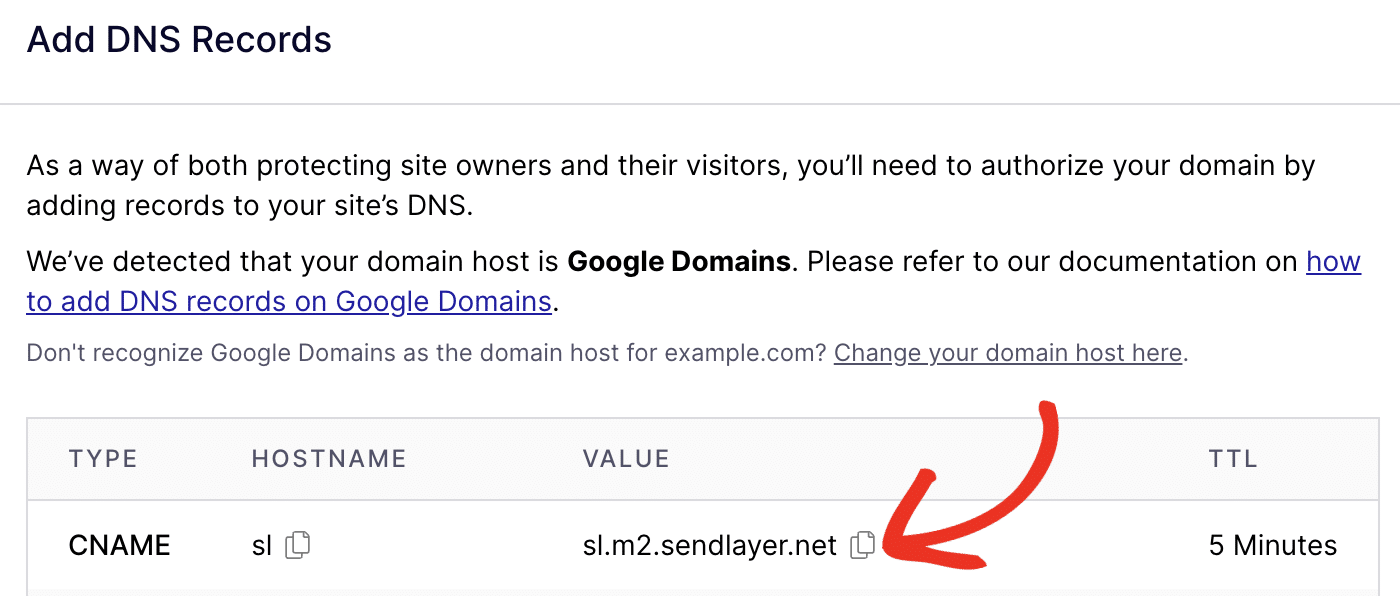The image size is (1400, 596).
Task: Click the 'Add DNS Records' heading
Action: click(179, 40)
